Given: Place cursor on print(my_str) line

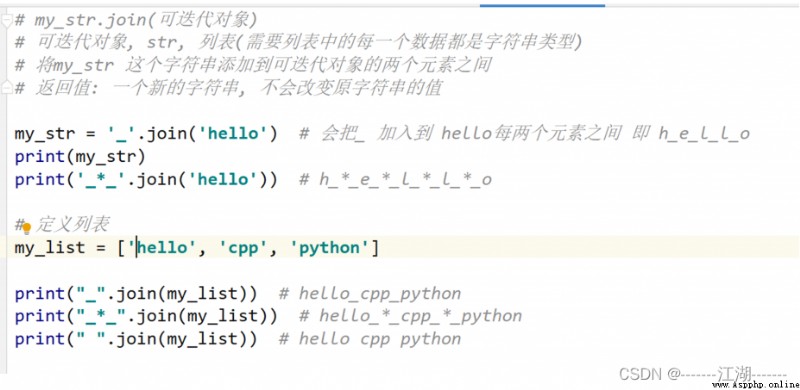Looking at the screenshot, I should 80,157.
